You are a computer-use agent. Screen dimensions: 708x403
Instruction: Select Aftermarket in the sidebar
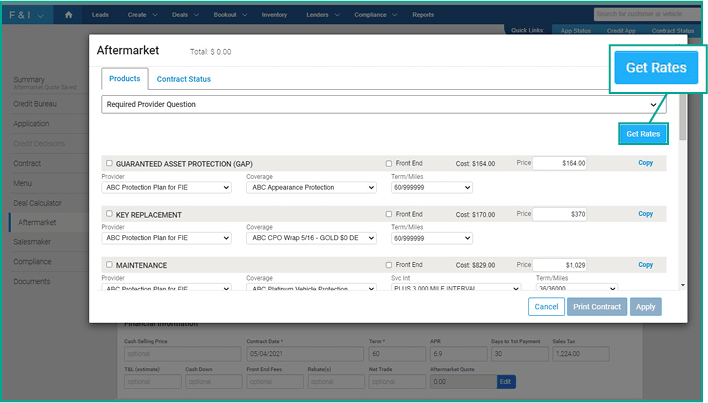pyautogui.click(x=37, y=222)
